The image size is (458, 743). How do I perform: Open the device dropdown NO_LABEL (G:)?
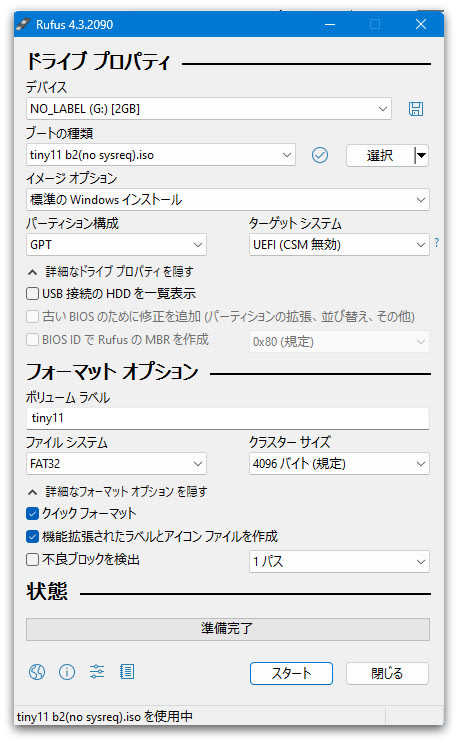pos(208,109)
